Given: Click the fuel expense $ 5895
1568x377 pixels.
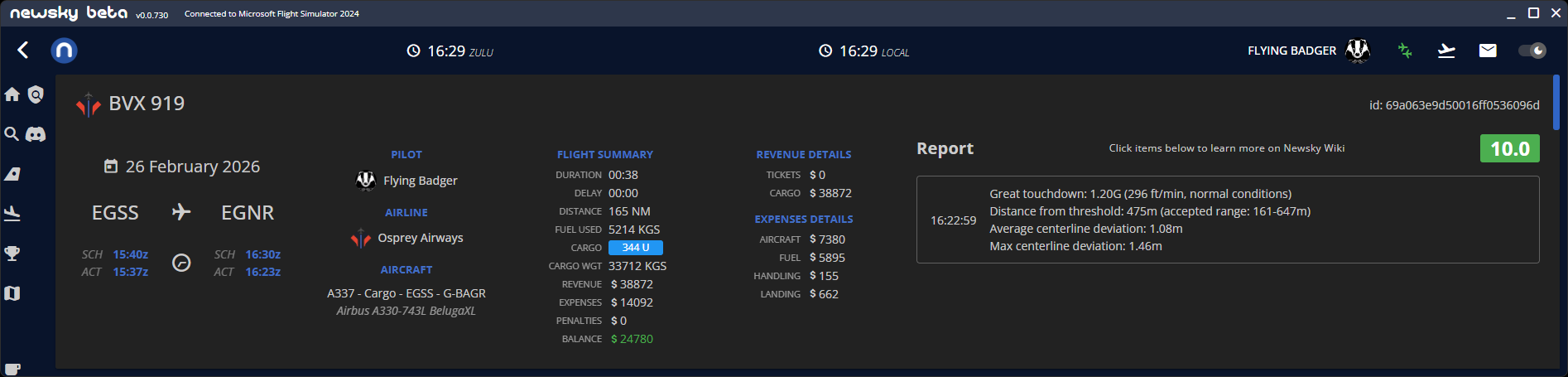Looking at the screenshot, I should tap(827, 258).
